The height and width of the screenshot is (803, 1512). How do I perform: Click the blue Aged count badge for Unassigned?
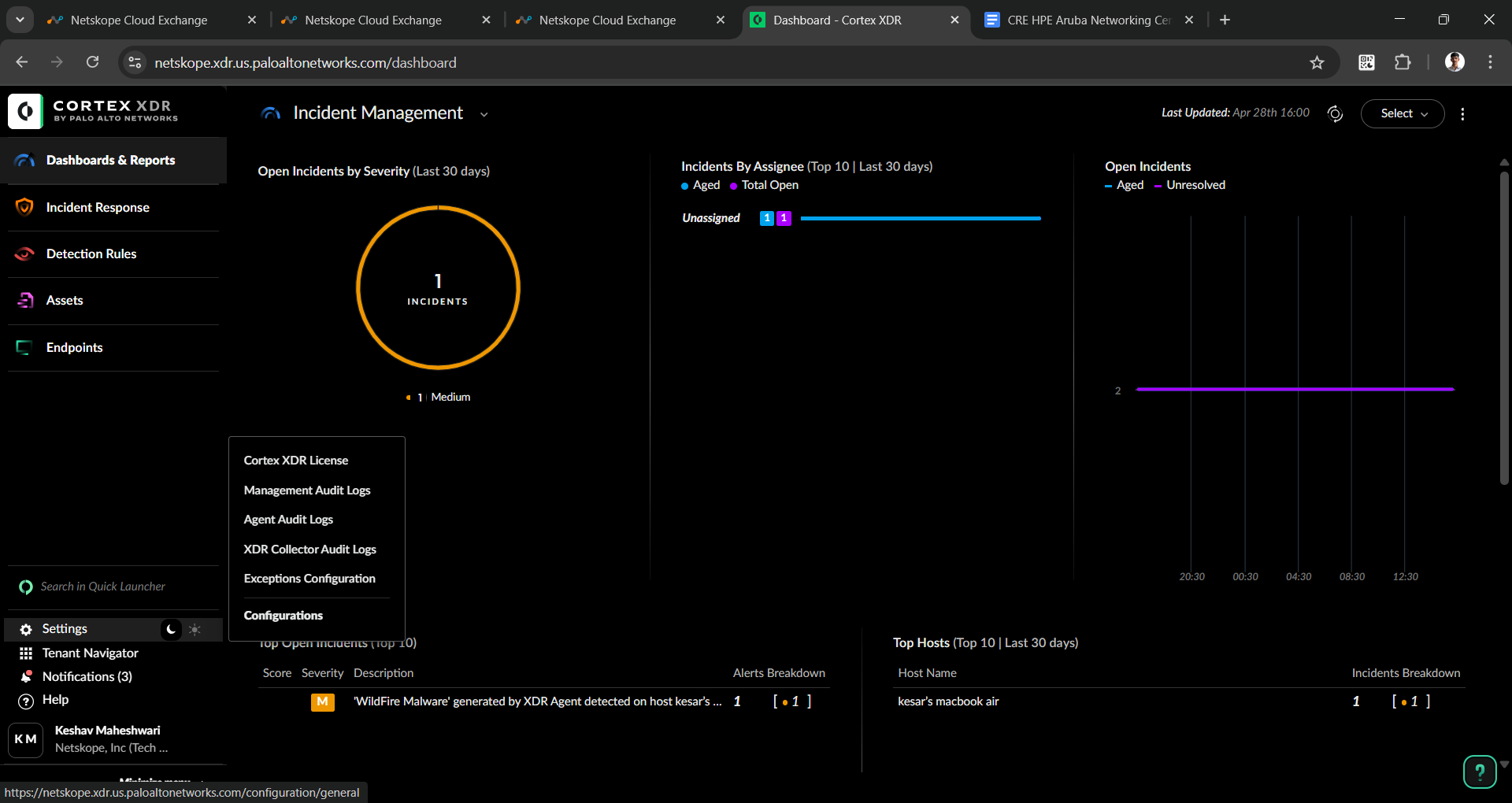click(767, 218)
